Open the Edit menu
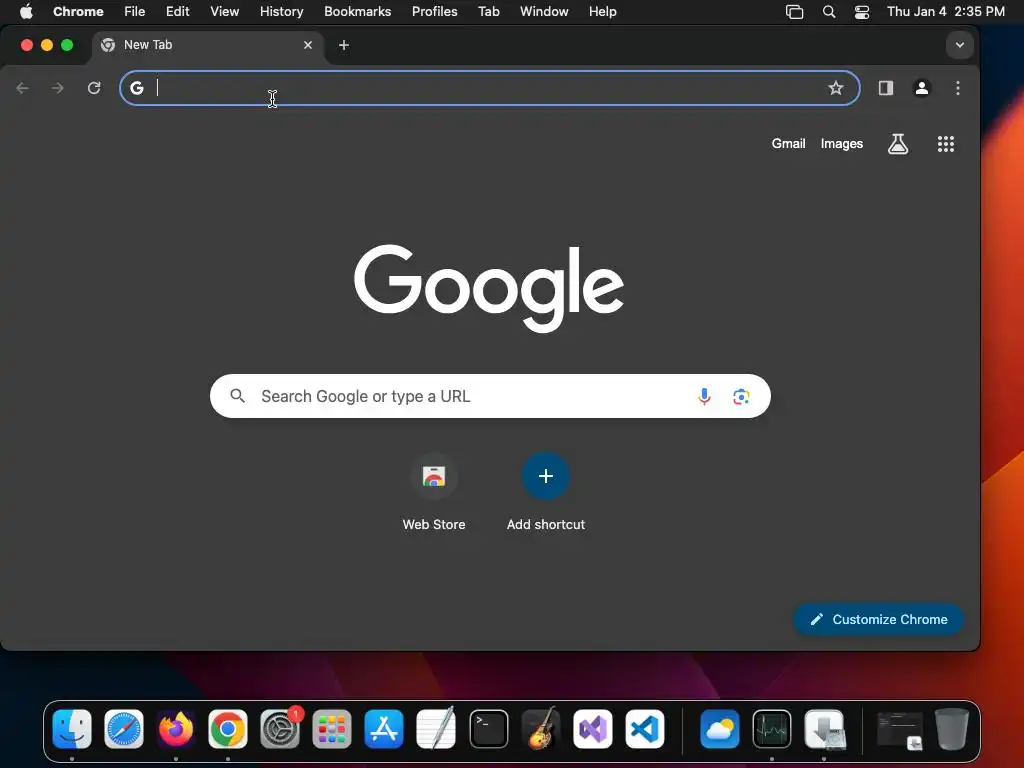 point(177,12)
